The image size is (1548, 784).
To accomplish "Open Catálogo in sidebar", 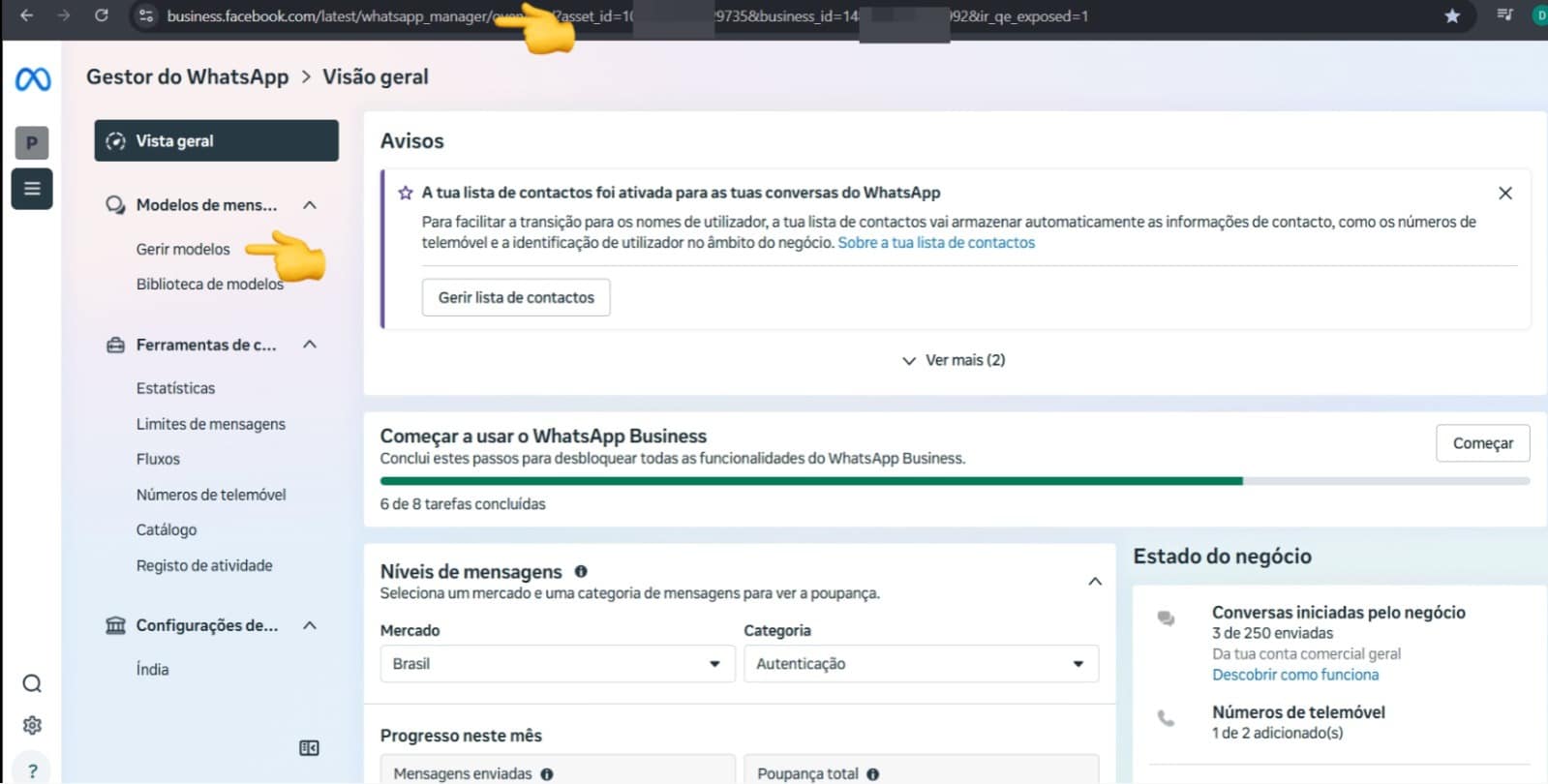I will pos(167,529).
